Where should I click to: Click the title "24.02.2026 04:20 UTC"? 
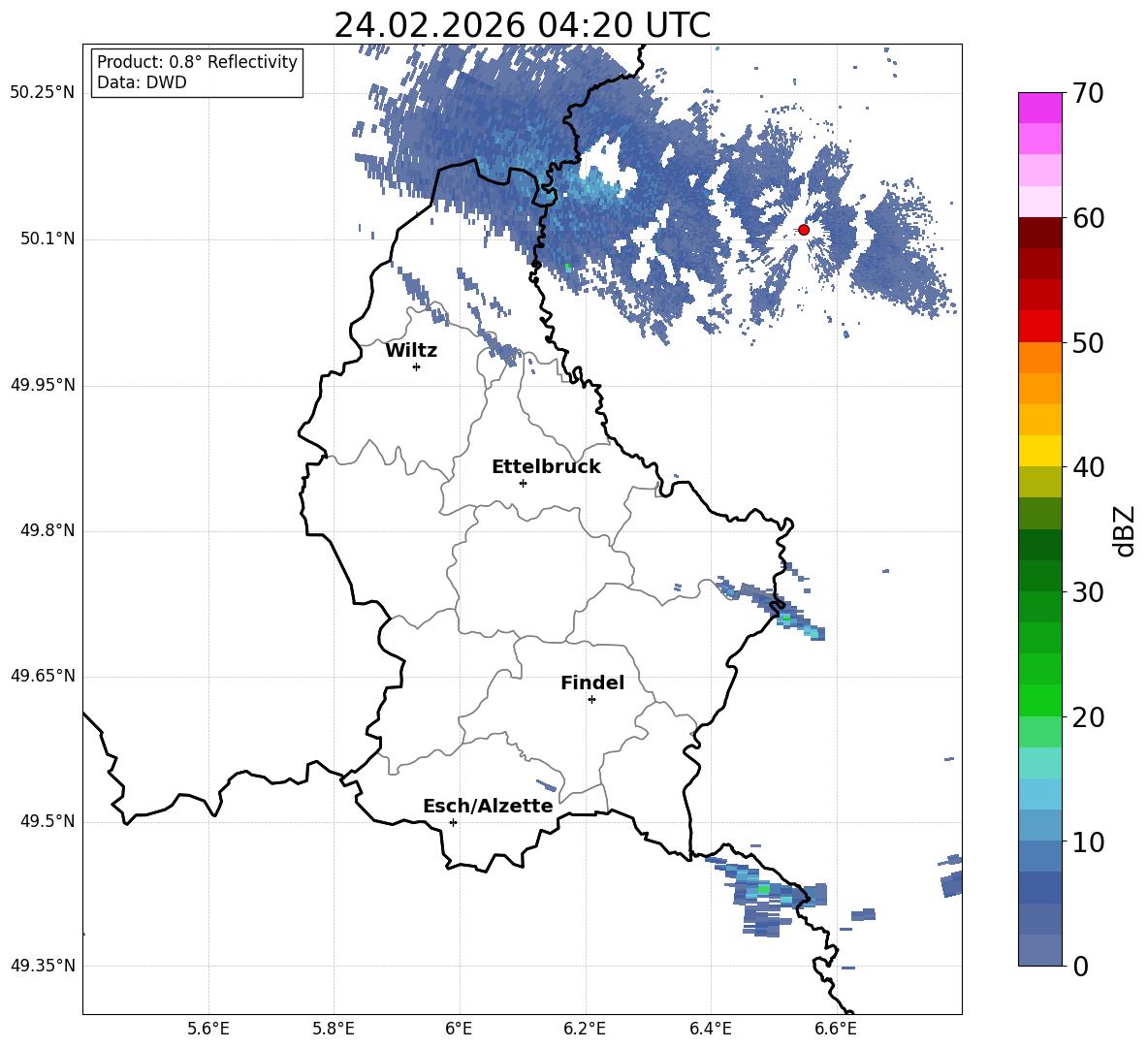click(x=522, y=25)
